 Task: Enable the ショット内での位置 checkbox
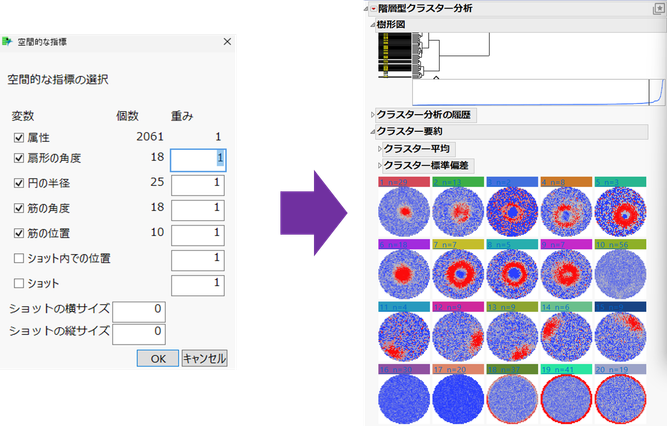19,258
